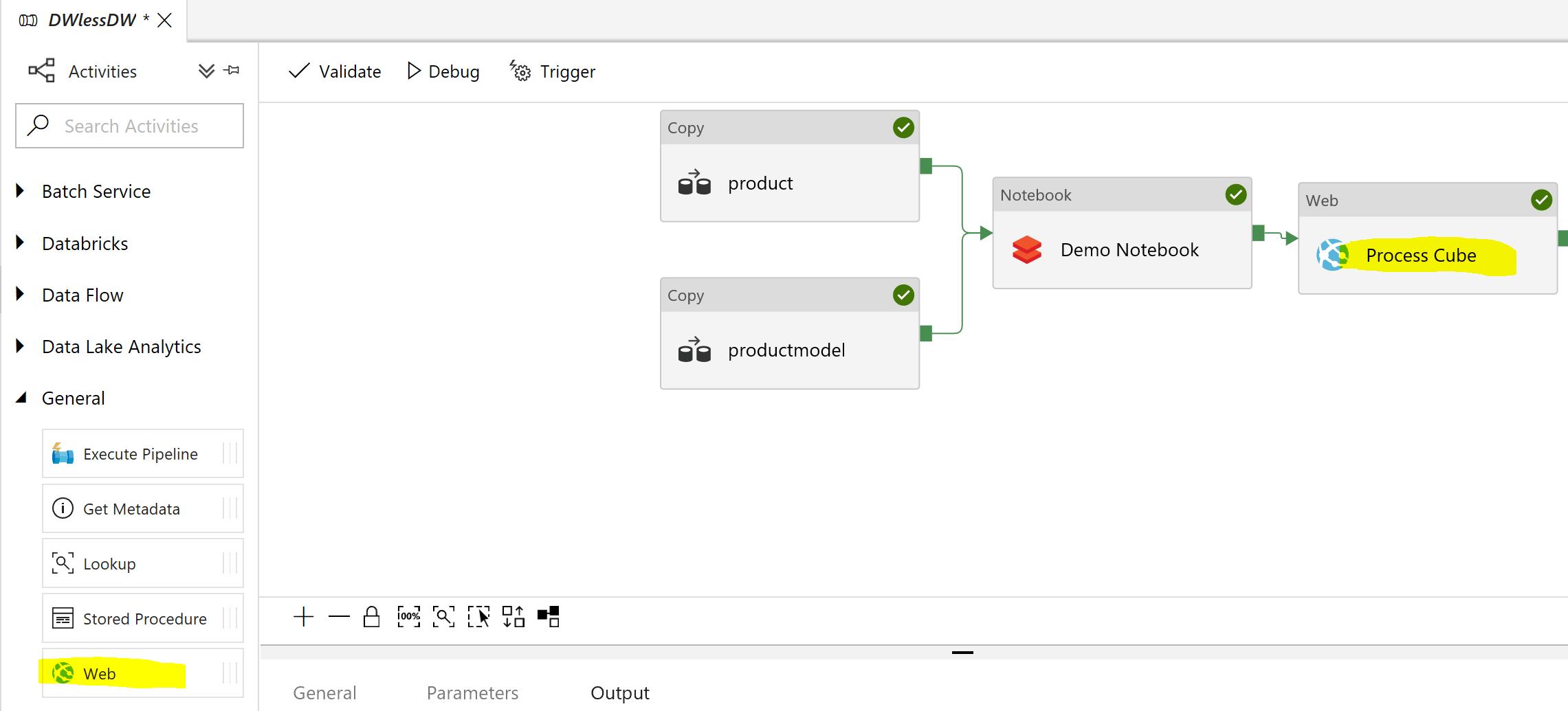
Task: Zoom out with the minus icon
Action: (x=339, y=617)
